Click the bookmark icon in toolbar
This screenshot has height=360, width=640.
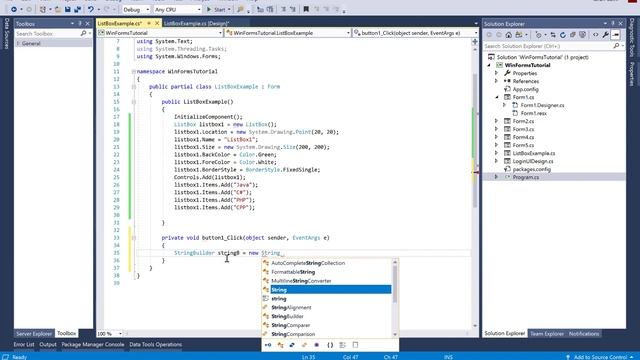306,9
